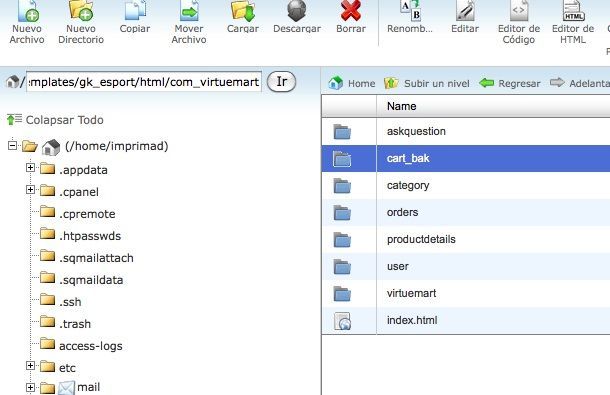The height and width of the screenshot is (395, 610).
Task: Click the folder icon beside user
Action: [x=342, y=267]
